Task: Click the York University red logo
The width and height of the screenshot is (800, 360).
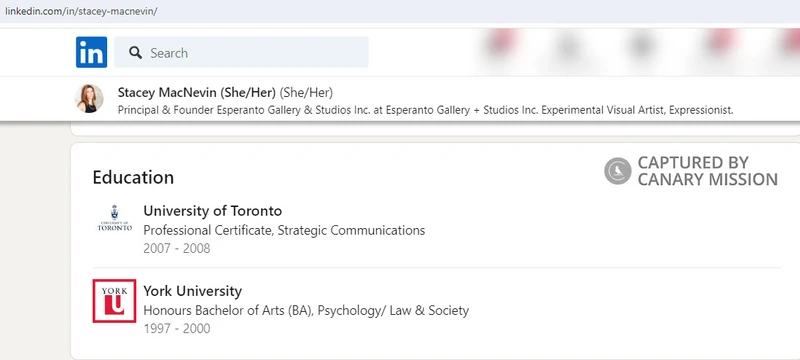Action: [x=114, y=301]
